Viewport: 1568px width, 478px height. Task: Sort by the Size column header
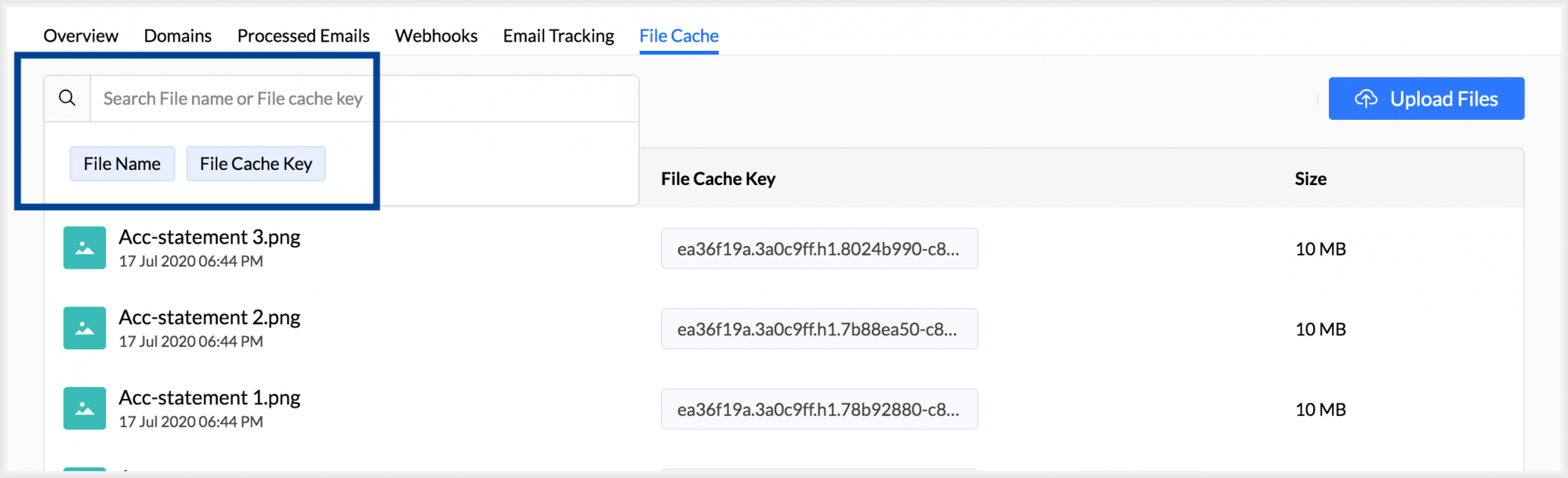click(1310, 179)
